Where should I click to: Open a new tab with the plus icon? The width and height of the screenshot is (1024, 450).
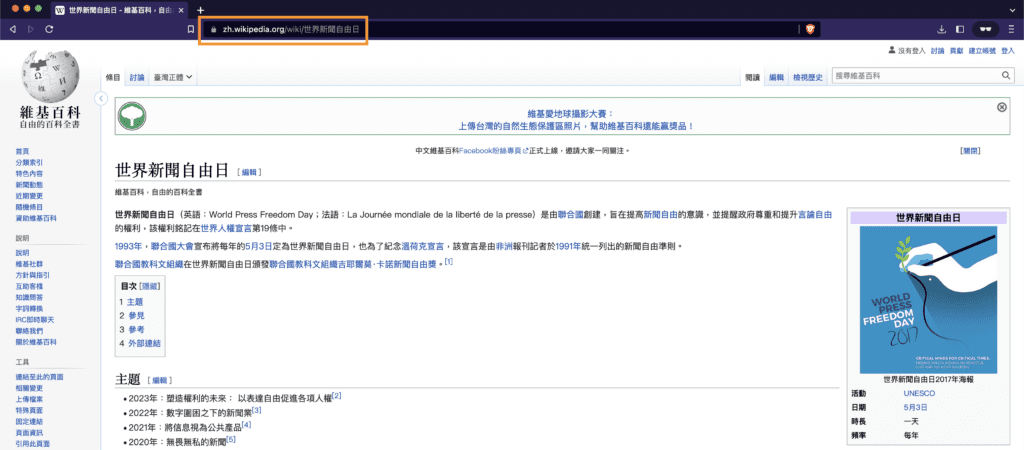point(200,10)
